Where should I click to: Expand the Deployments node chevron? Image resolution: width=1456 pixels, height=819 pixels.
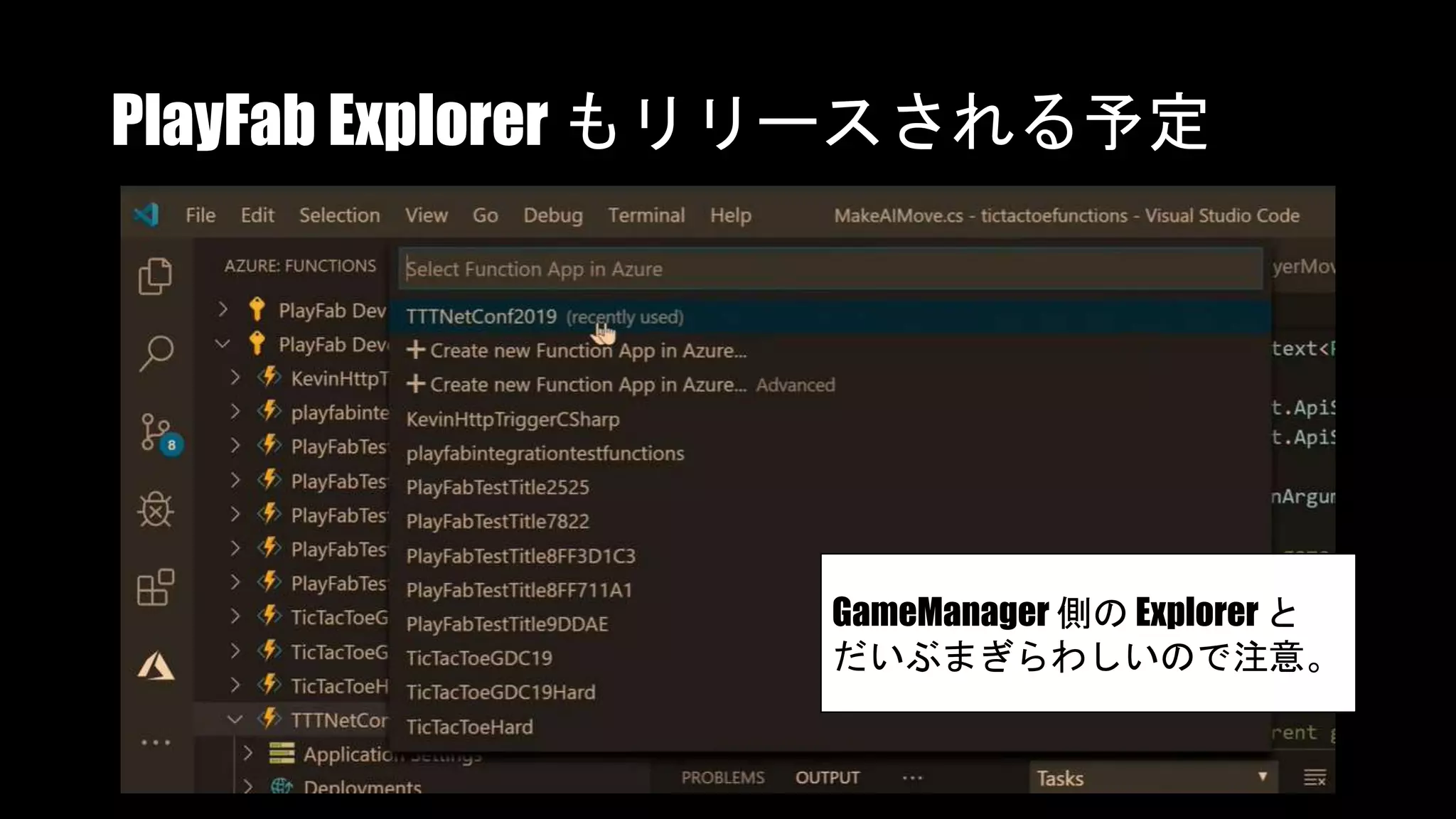[247, 786]
